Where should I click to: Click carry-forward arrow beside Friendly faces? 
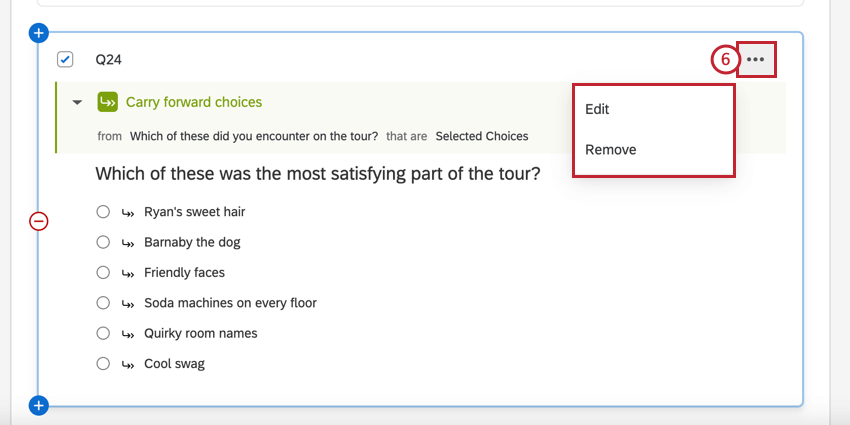128,273
